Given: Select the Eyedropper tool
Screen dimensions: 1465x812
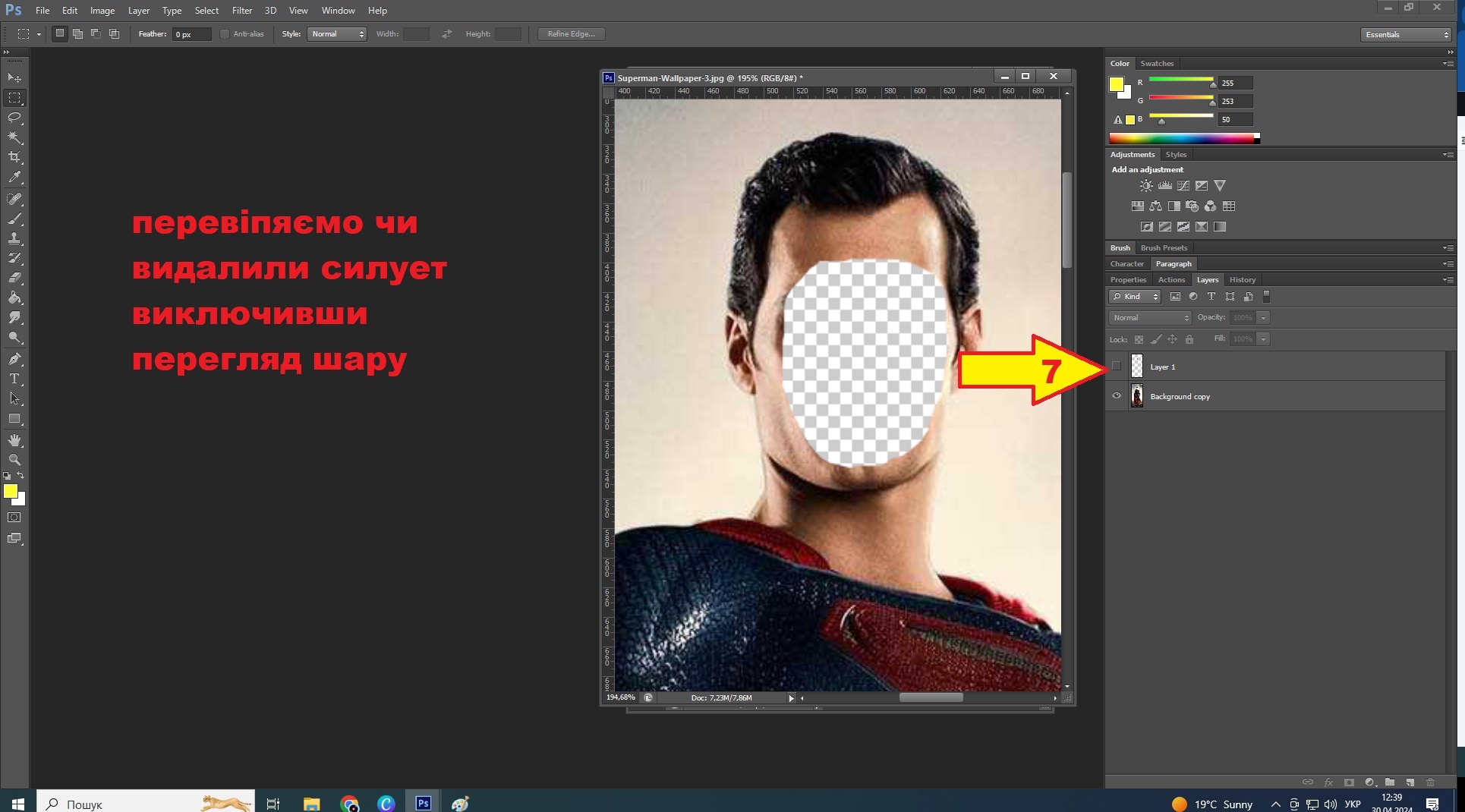Looking at the screenshot, I should tap(14, 178).
